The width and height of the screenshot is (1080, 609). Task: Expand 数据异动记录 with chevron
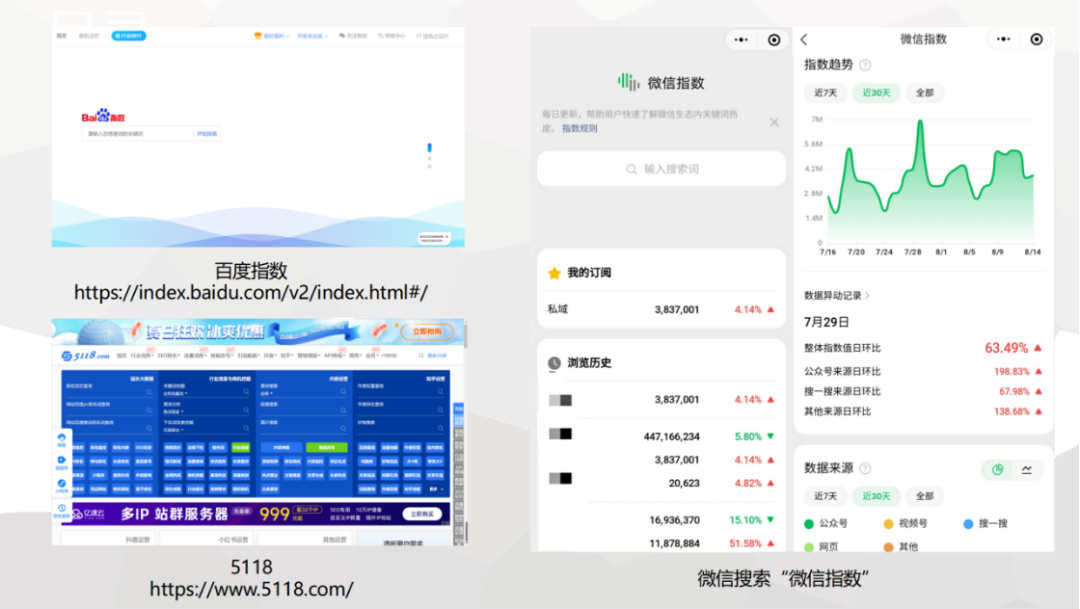point(838,296)
